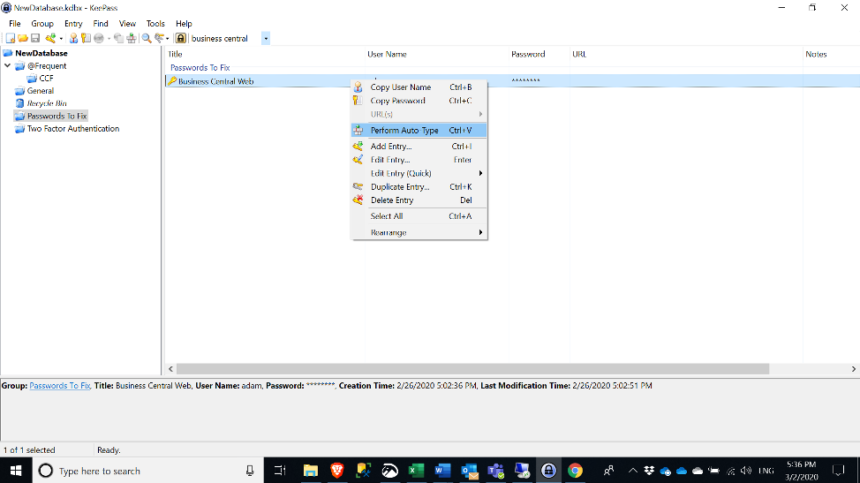Choose Add Entry... in context menu
This screenshot has height=483, width=860.
coord(419,146)
